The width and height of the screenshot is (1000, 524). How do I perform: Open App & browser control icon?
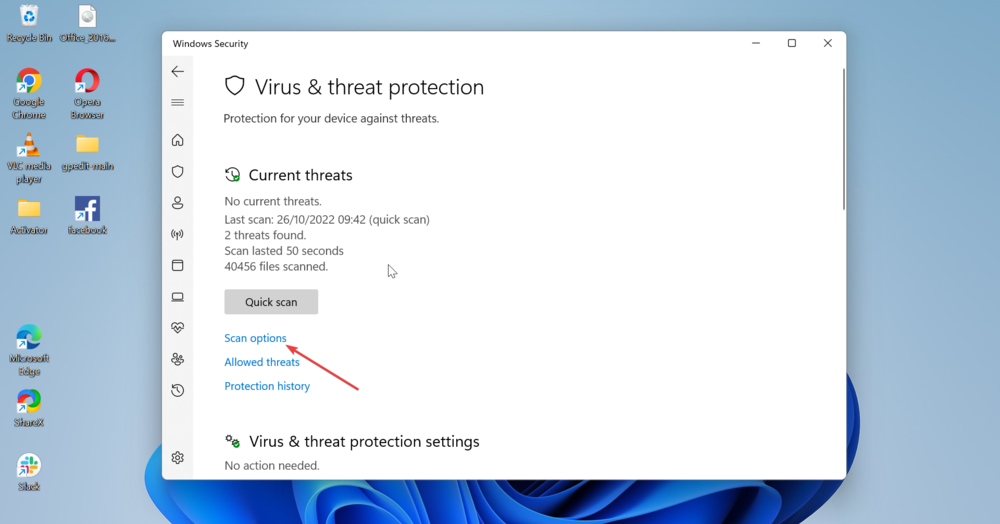tap(177, 265)
